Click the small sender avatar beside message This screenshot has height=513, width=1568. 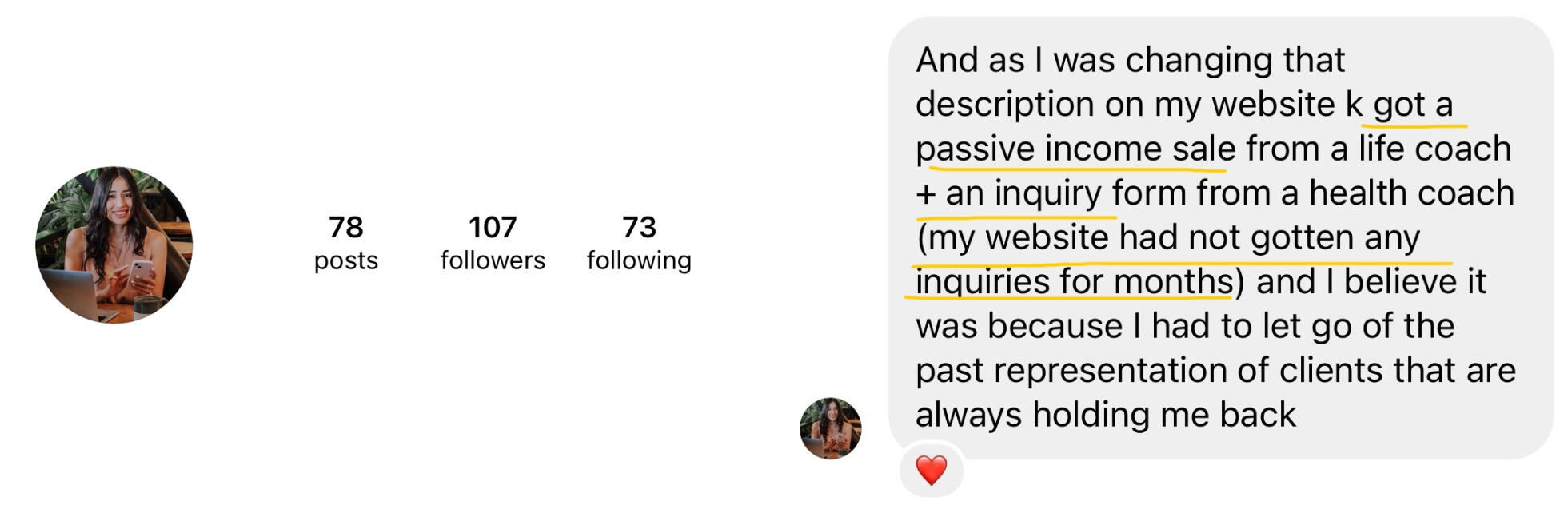(x=830, y=428)
